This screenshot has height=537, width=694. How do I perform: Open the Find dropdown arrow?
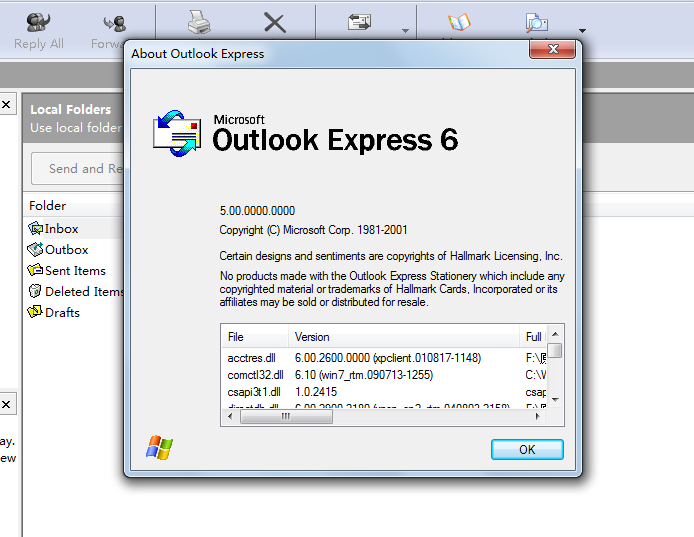point(582,31)
